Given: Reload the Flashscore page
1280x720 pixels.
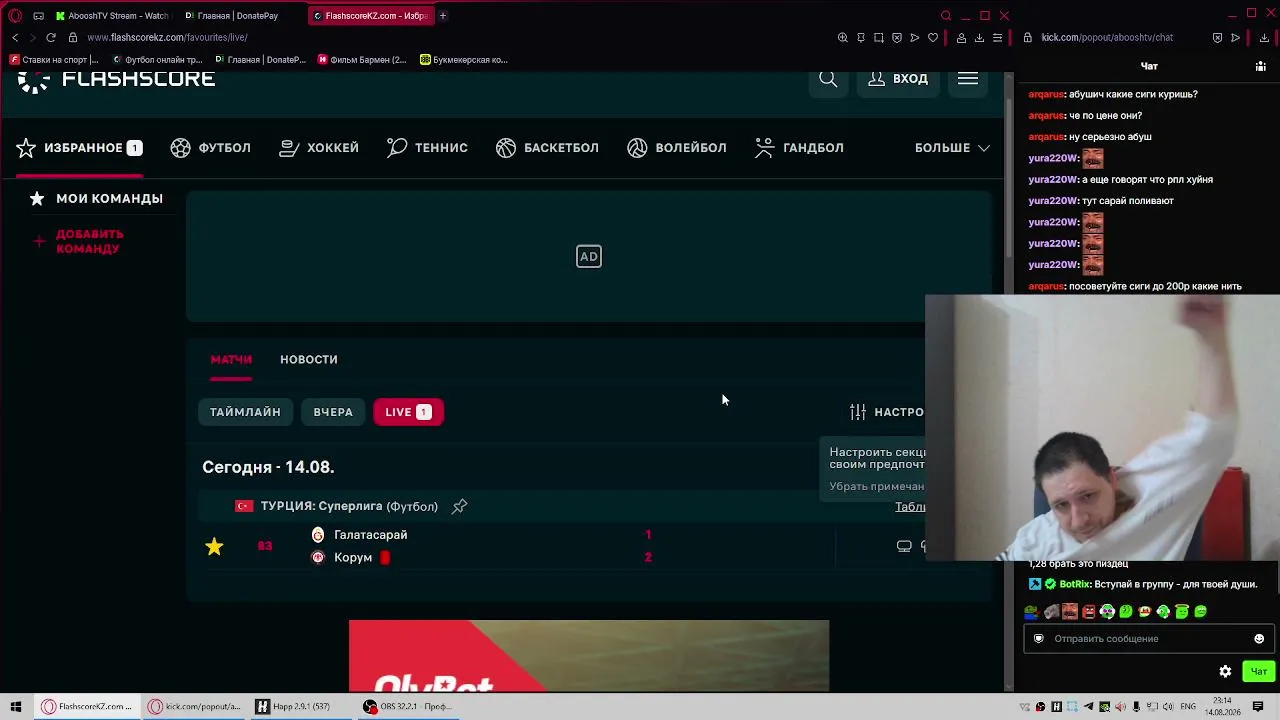Looking at the screenshot, I should [51, 37].
